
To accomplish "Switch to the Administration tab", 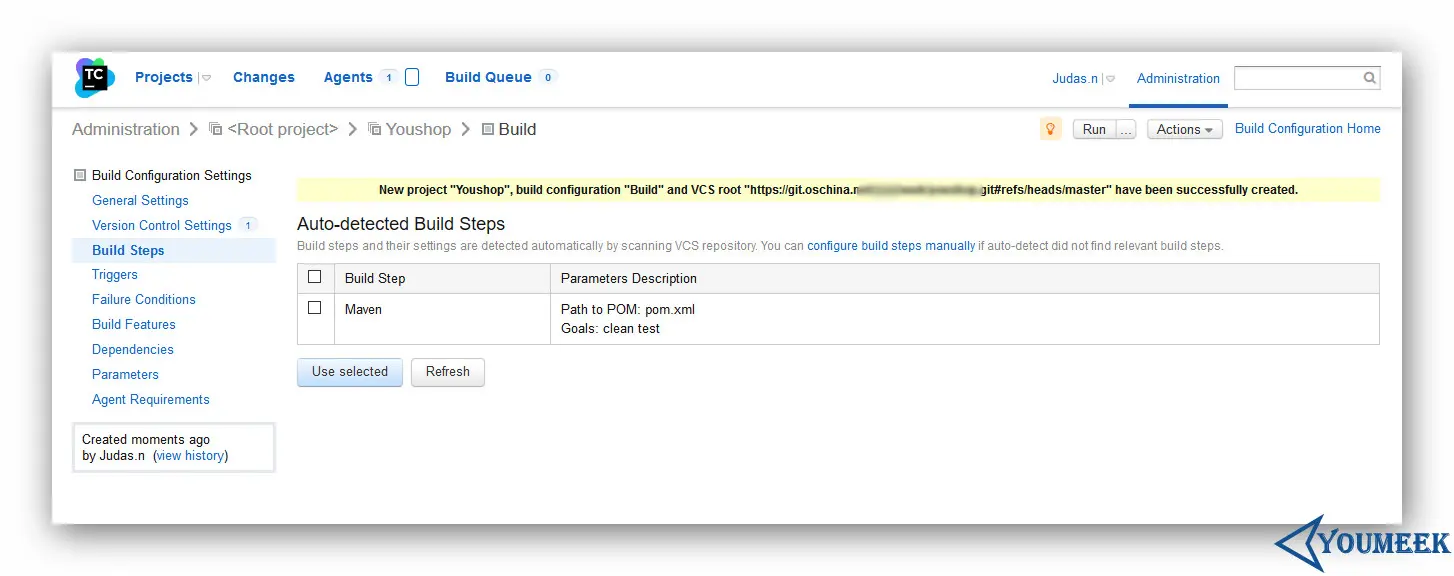I will (x=1178, y=78).
